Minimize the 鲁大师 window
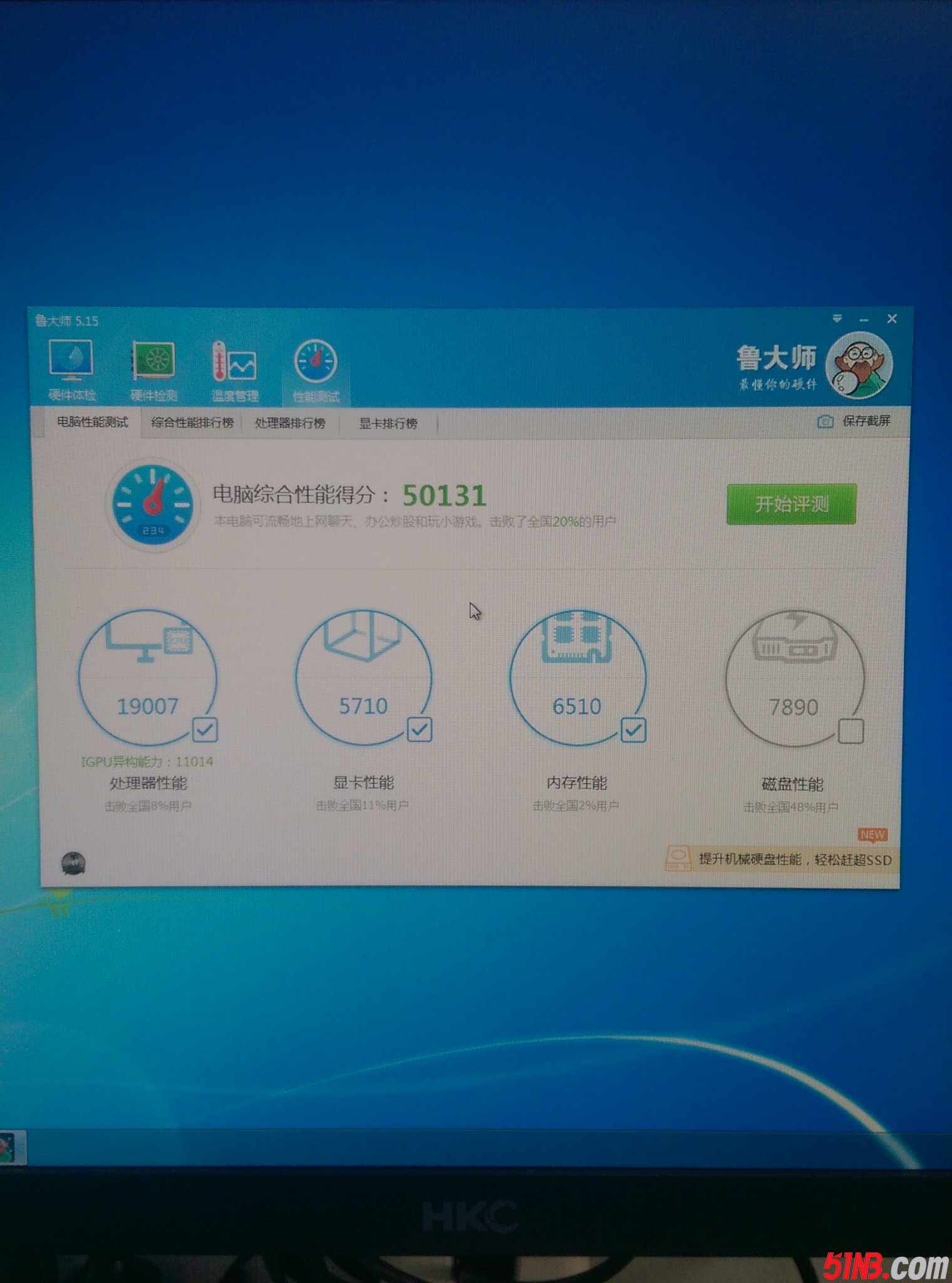 point(865,319)
